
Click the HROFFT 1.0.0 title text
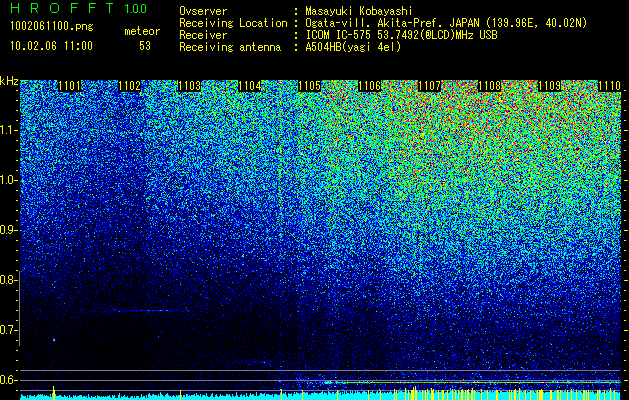78,8
